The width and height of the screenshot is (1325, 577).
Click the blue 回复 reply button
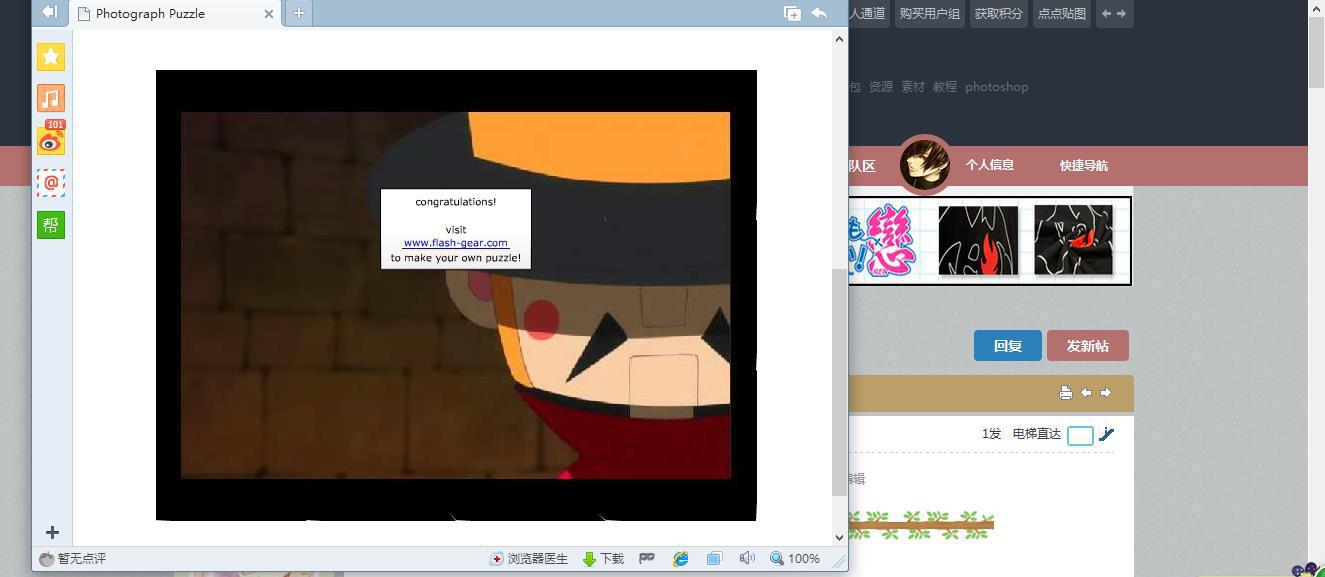1007,346
